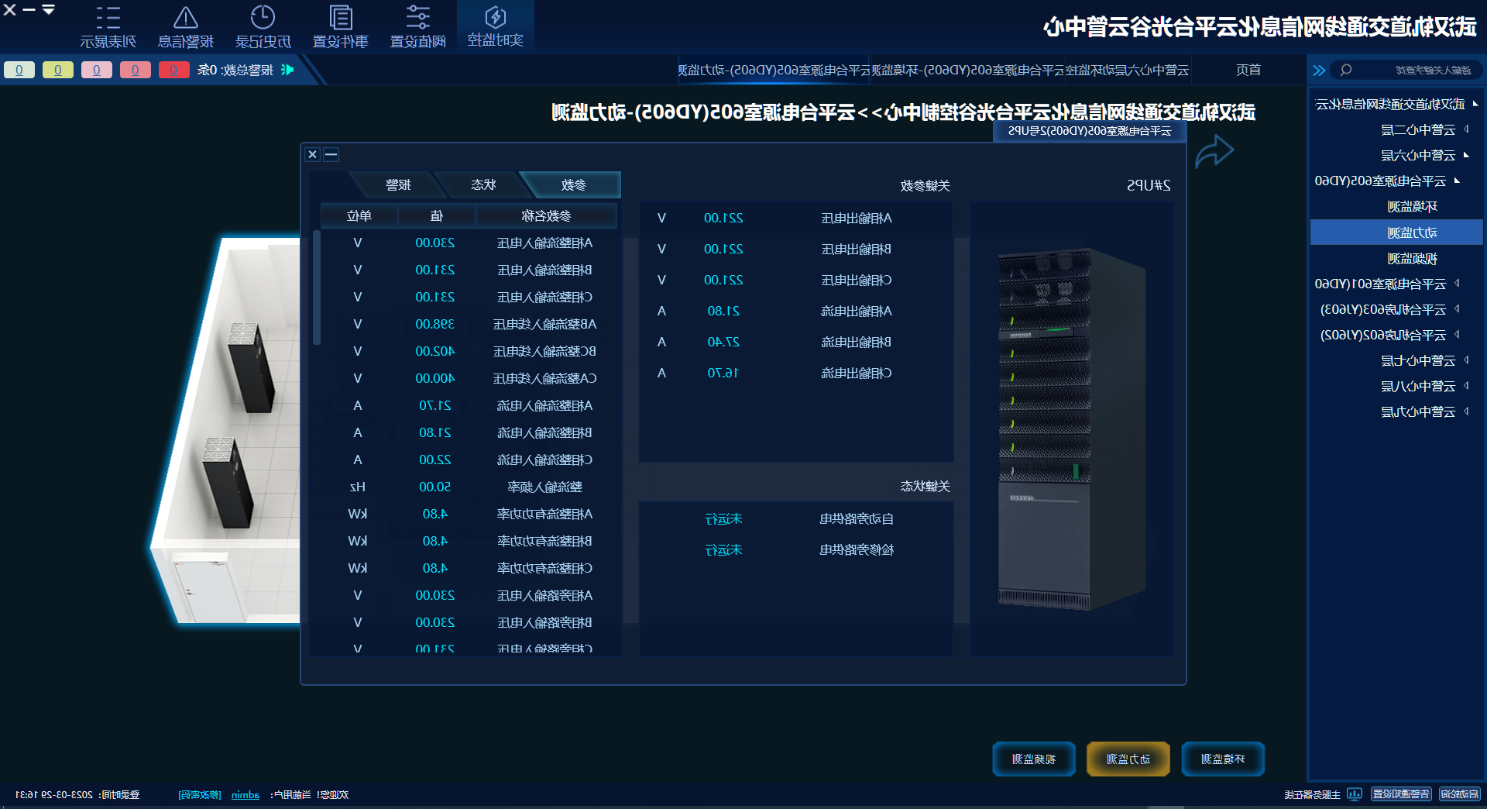
Task: Click the curved back arrow beside the UPS panel
Action: 1214,153
